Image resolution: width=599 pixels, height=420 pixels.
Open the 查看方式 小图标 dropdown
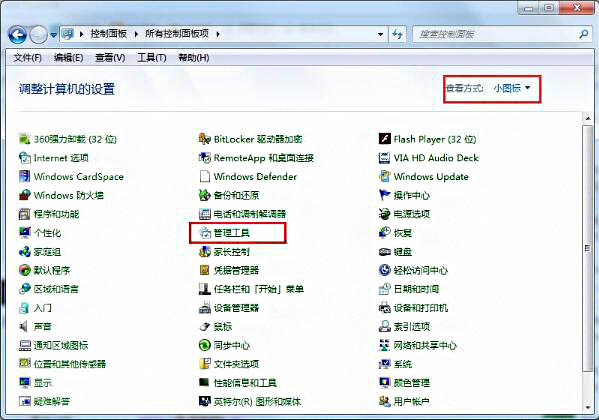click(x=512, y=88)
